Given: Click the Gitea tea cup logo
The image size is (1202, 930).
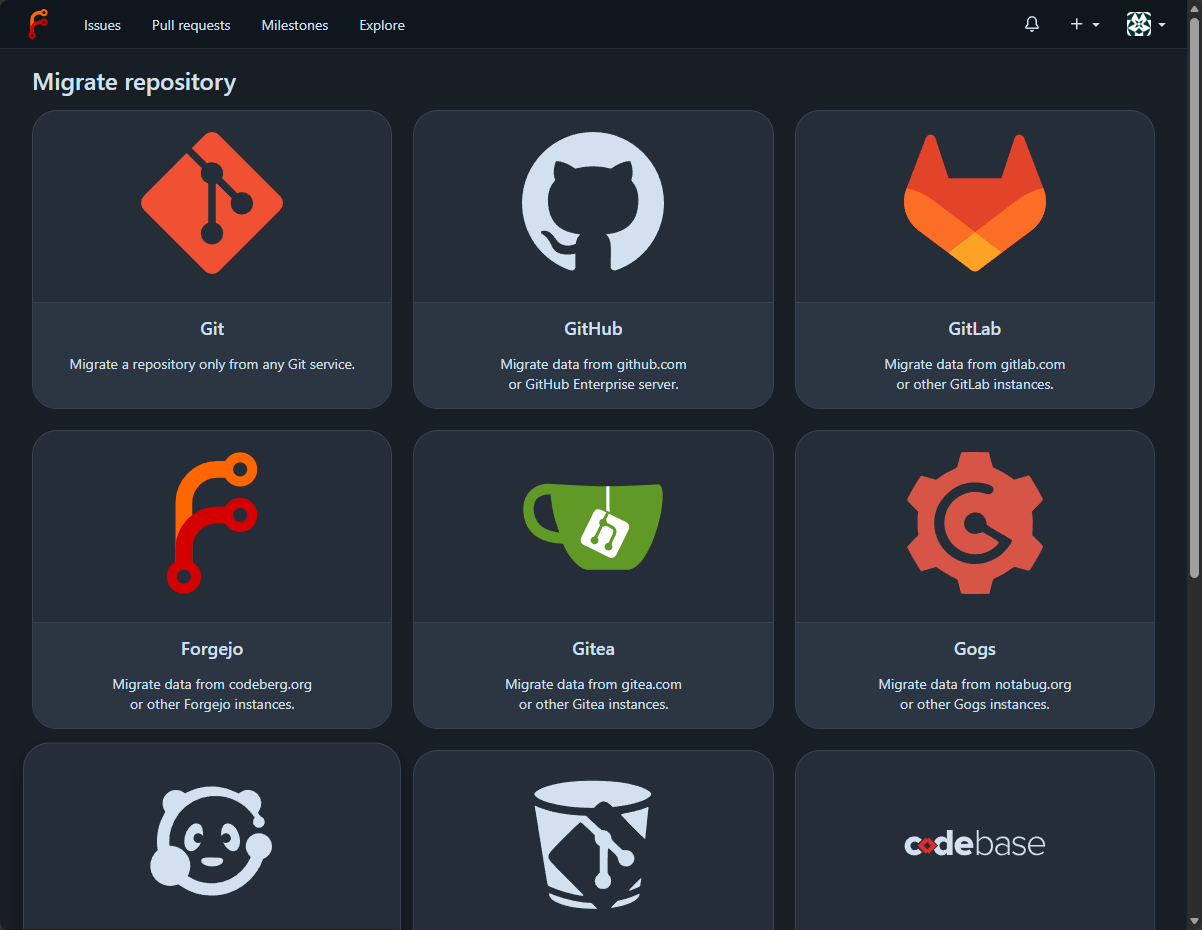Looking at the screenshot, I should 593,526.
